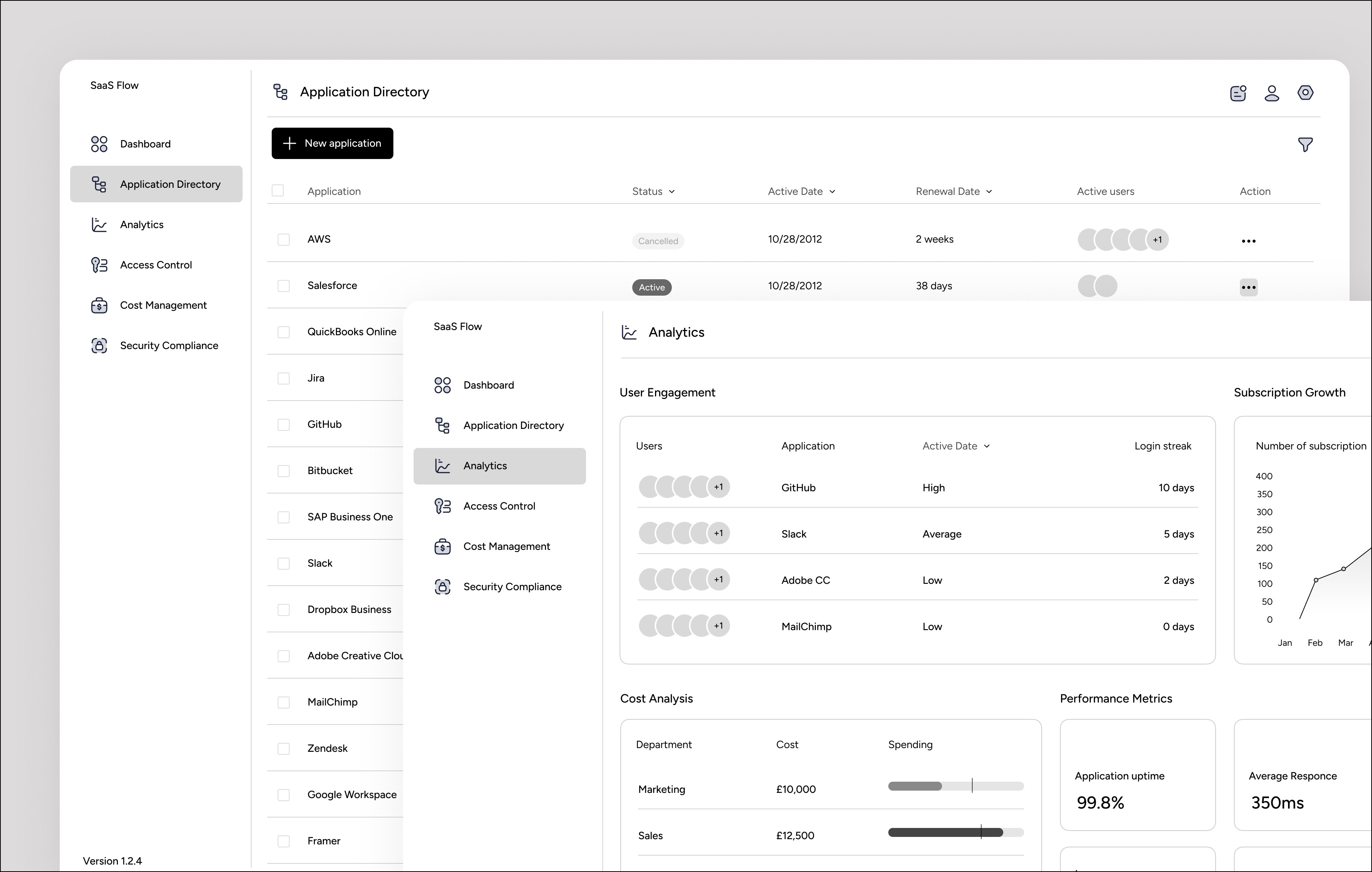Click the New application button

[x=332, y=143]
